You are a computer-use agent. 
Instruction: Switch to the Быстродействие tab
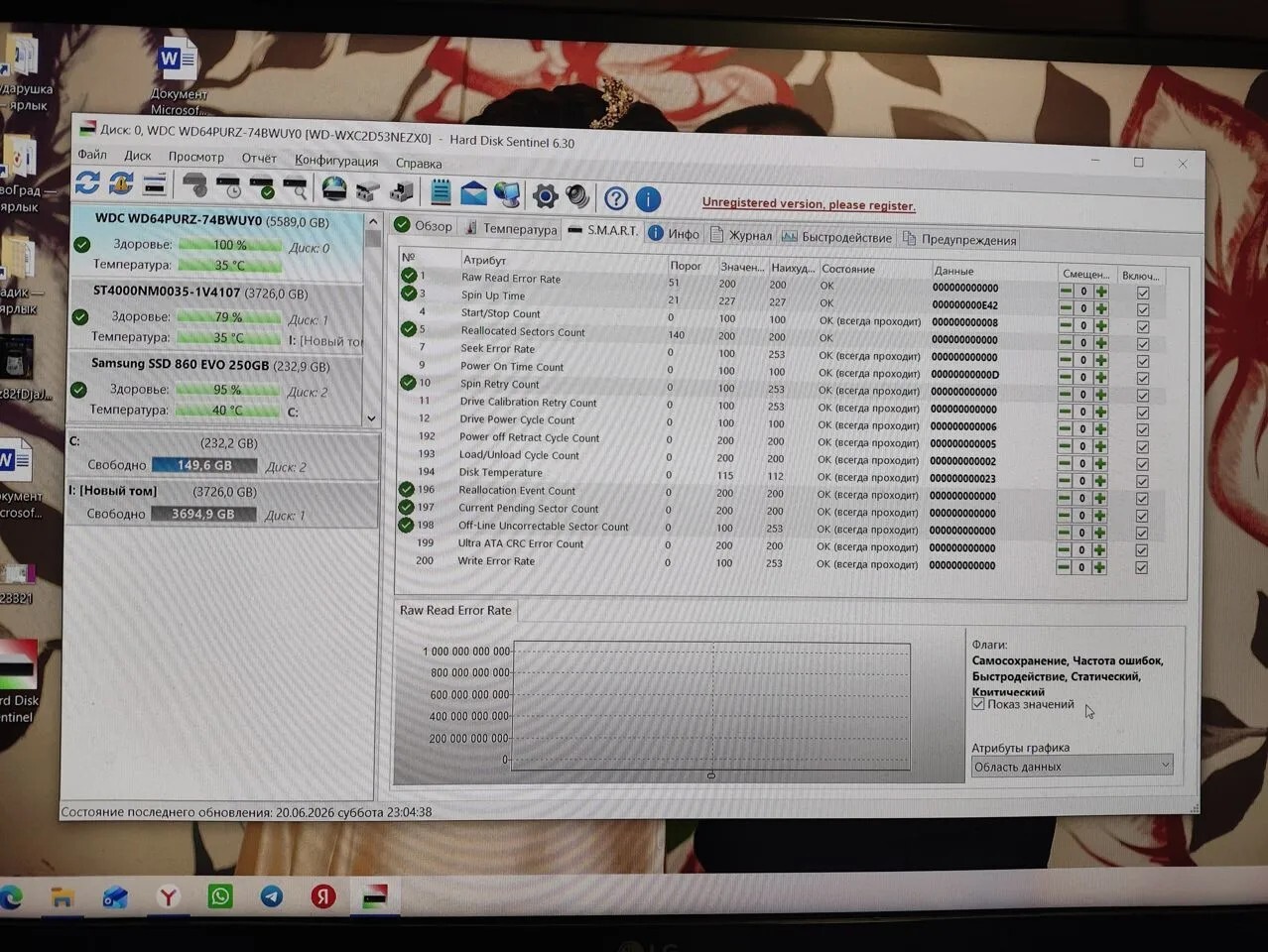coord(838,237)
